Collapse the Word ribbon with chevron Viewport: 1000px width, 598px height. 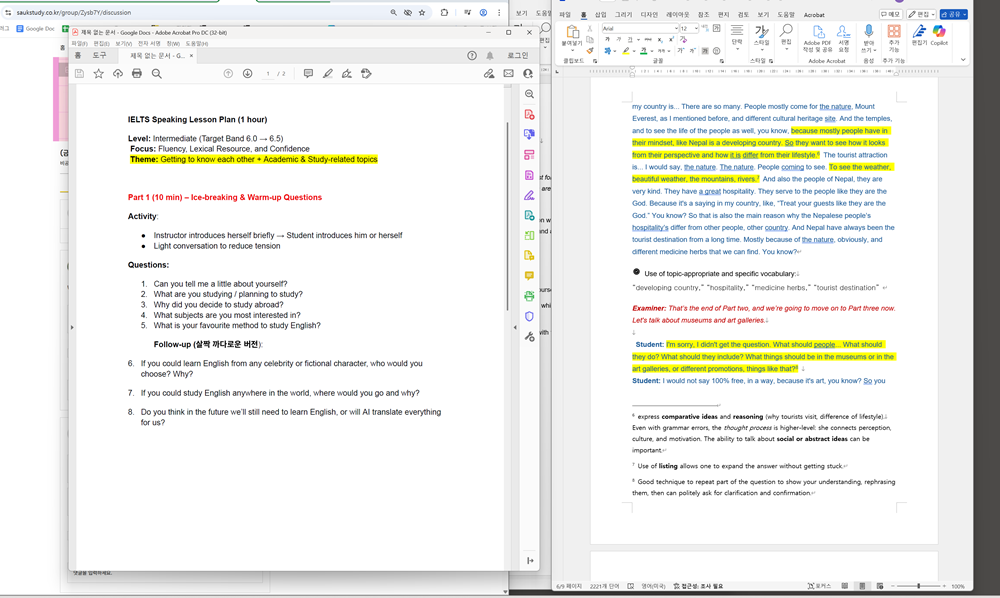coord(963,60)
